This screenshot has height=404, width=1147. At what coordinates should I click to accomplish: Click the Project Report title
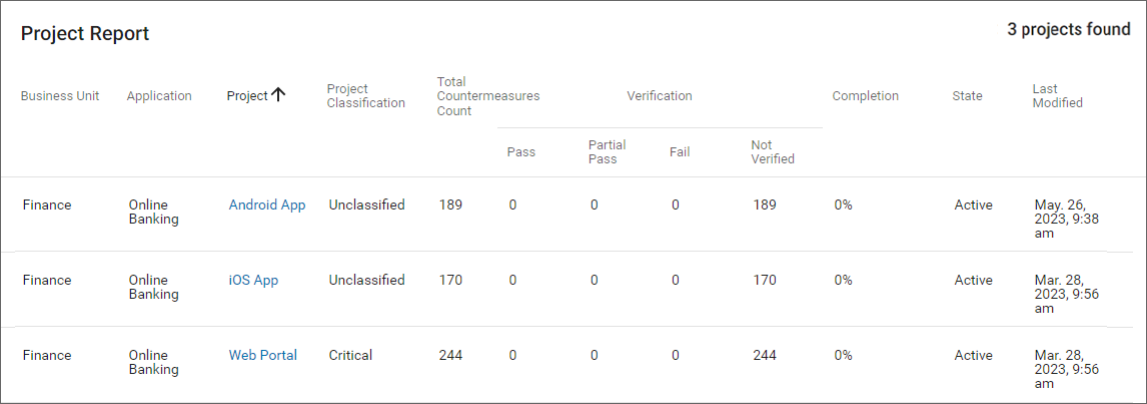[85, 33]
